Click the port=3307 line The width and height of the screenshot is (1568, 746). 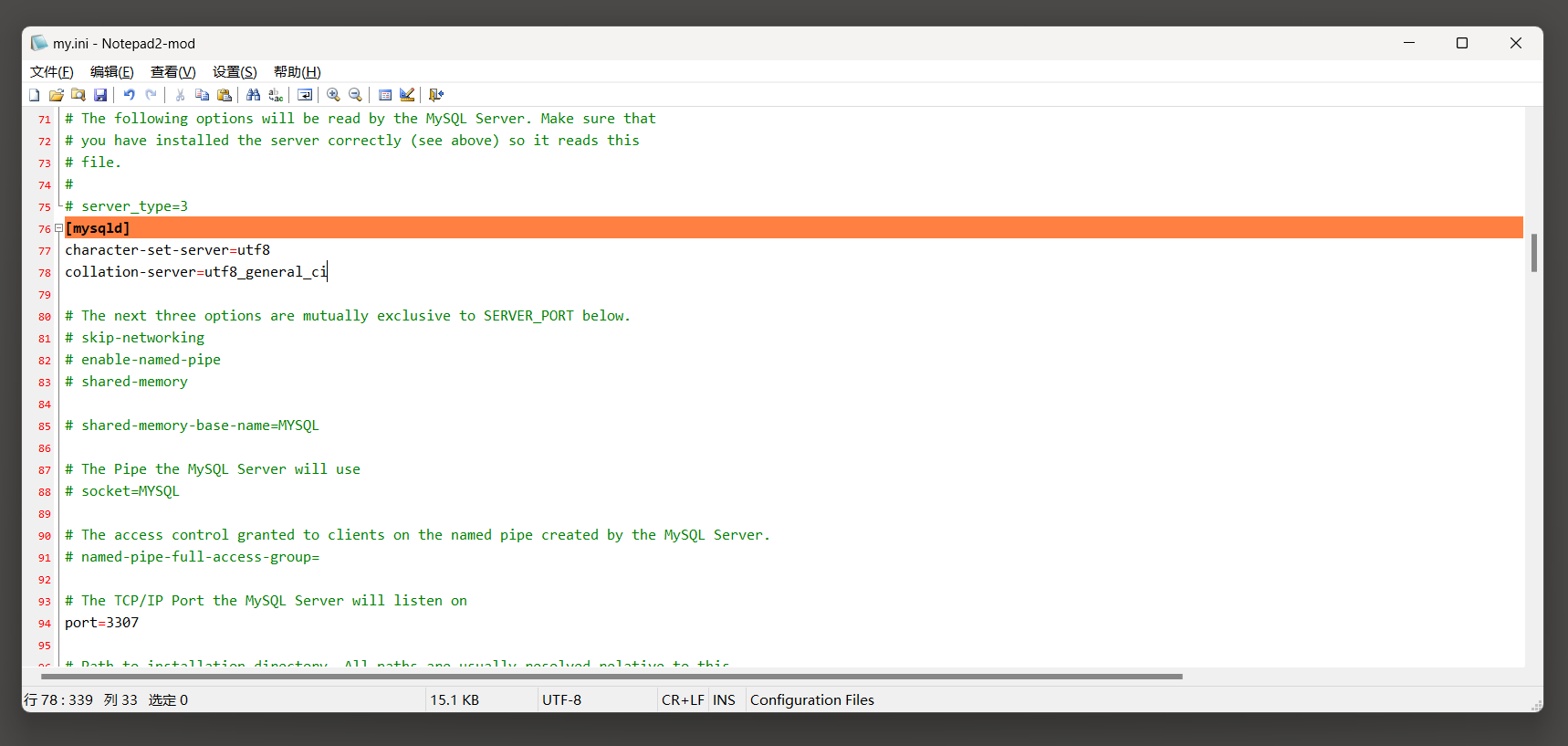point(102,623)
